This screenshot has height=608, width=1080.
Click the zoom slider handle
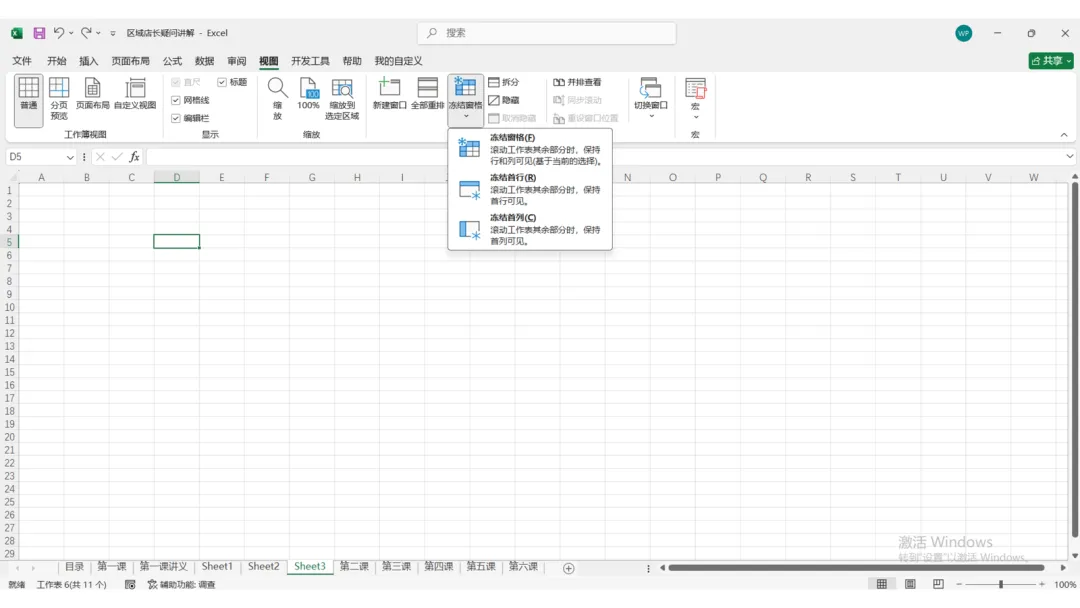(1001, 585)
